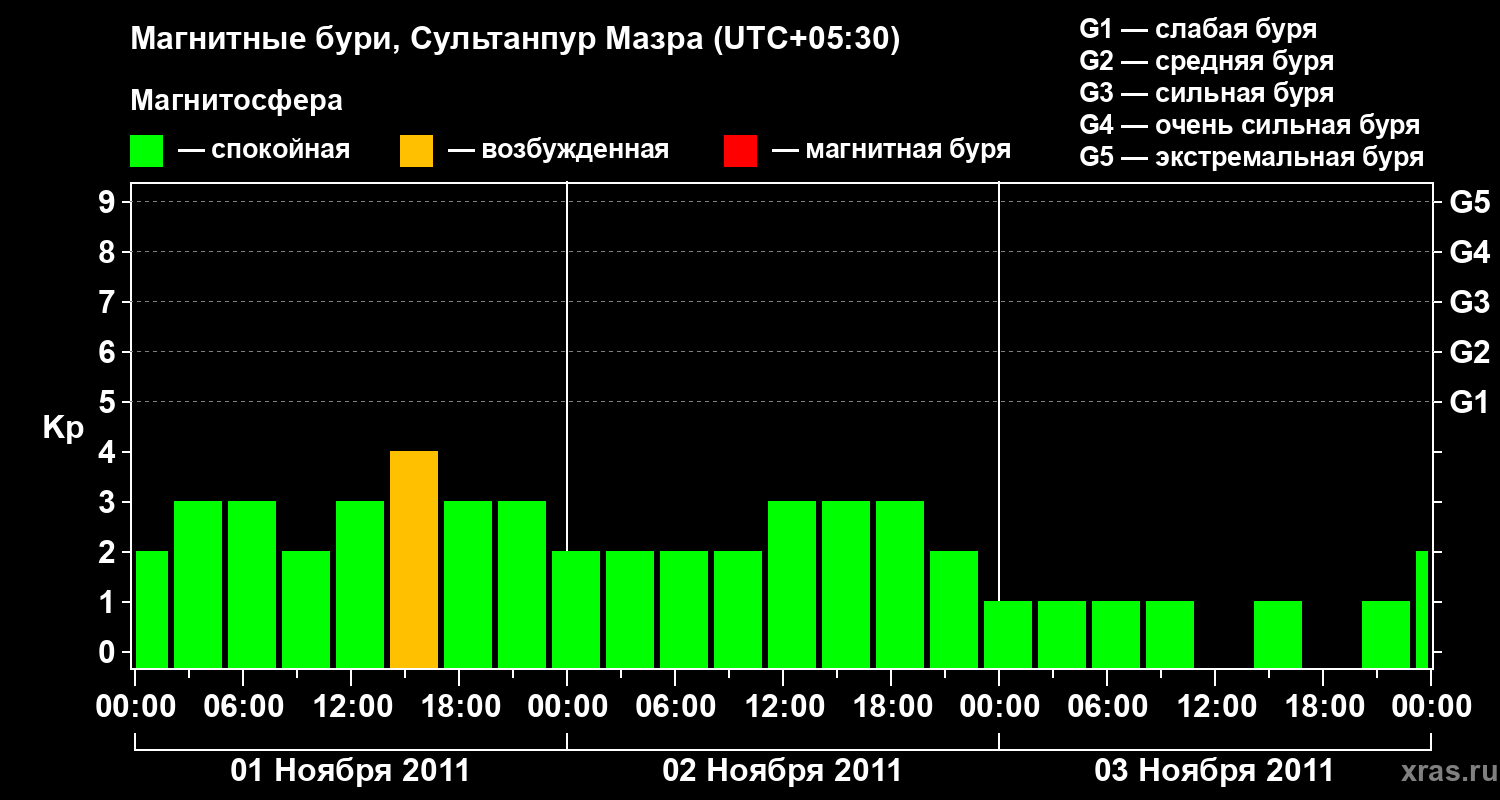Viewport: 1500px width, 800px height.
Task: Click the 'Kp' axis label
Action: 63,429
